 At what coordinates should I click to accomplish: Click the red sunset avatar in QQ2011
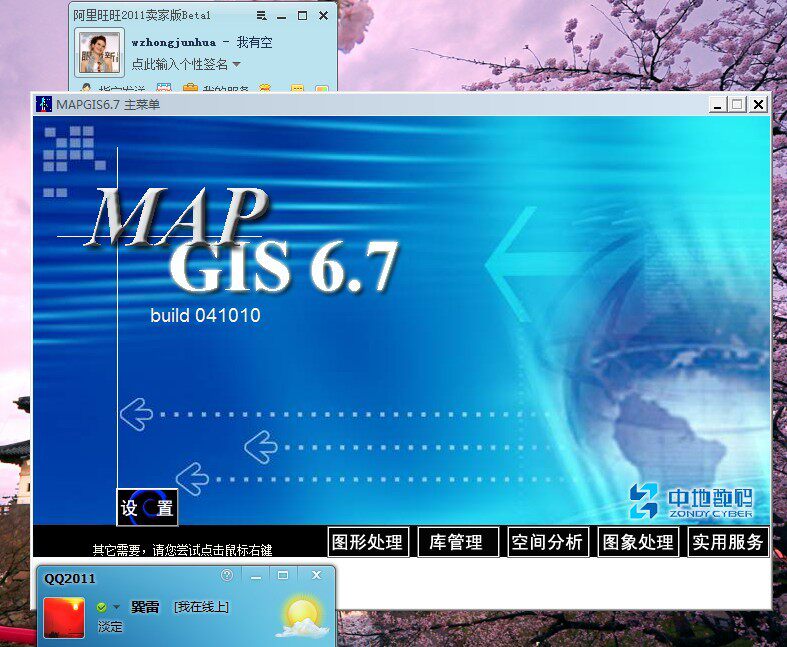(64, 618)
